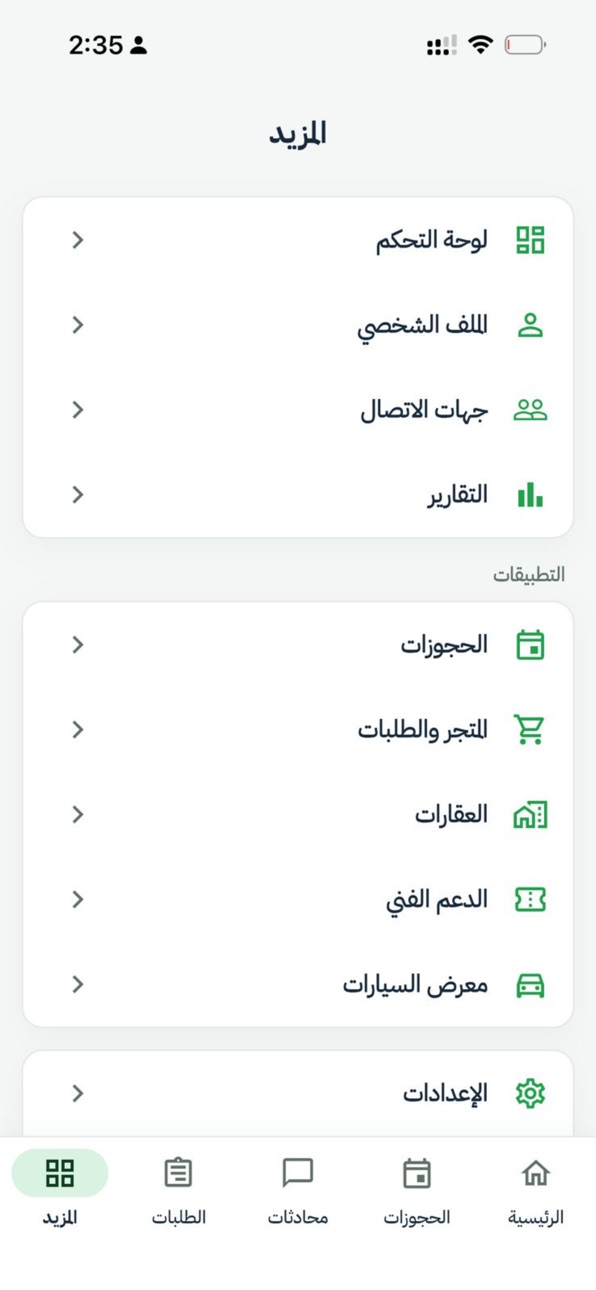Switch to the الرئيسية home tab
Viewport: 596px width, 1290px height.
coord(536,1190)
